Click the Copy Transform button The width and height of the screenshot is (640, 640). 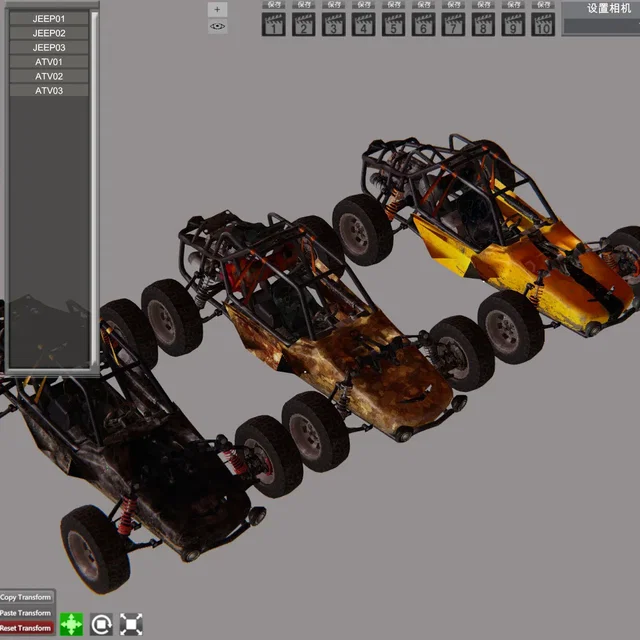[26, 597]
